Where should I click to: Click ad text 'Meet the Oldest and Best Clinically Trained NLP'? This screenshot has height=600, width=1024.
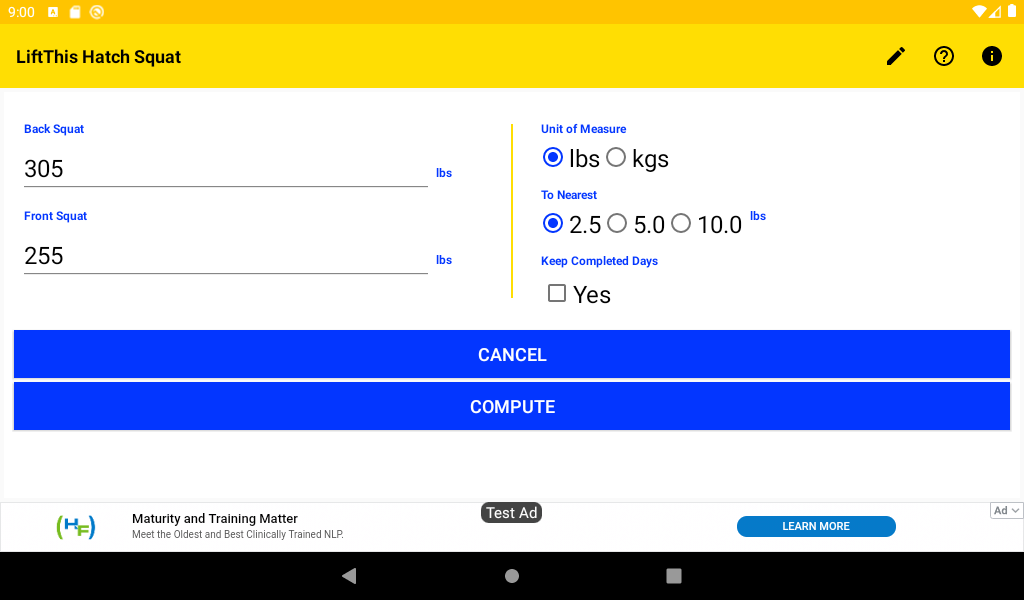point(238,534)
